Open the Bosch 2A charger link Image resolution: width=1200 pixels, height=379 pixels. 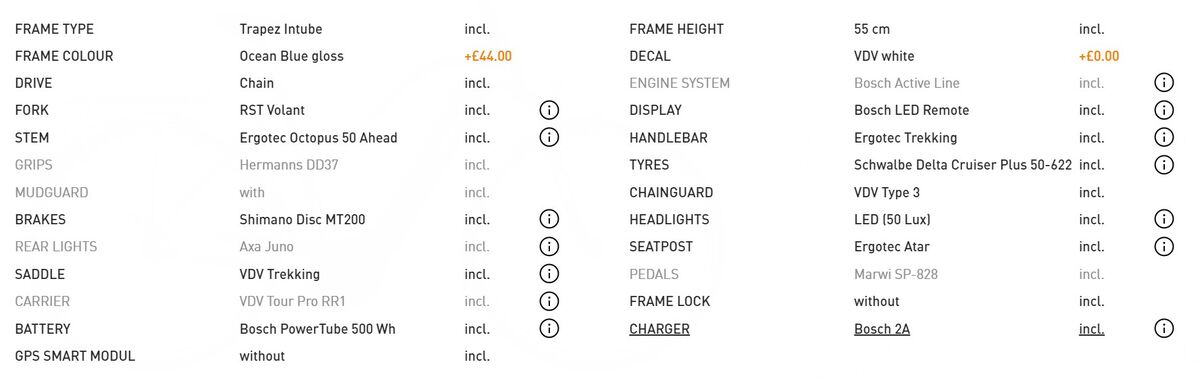point(882,329)
